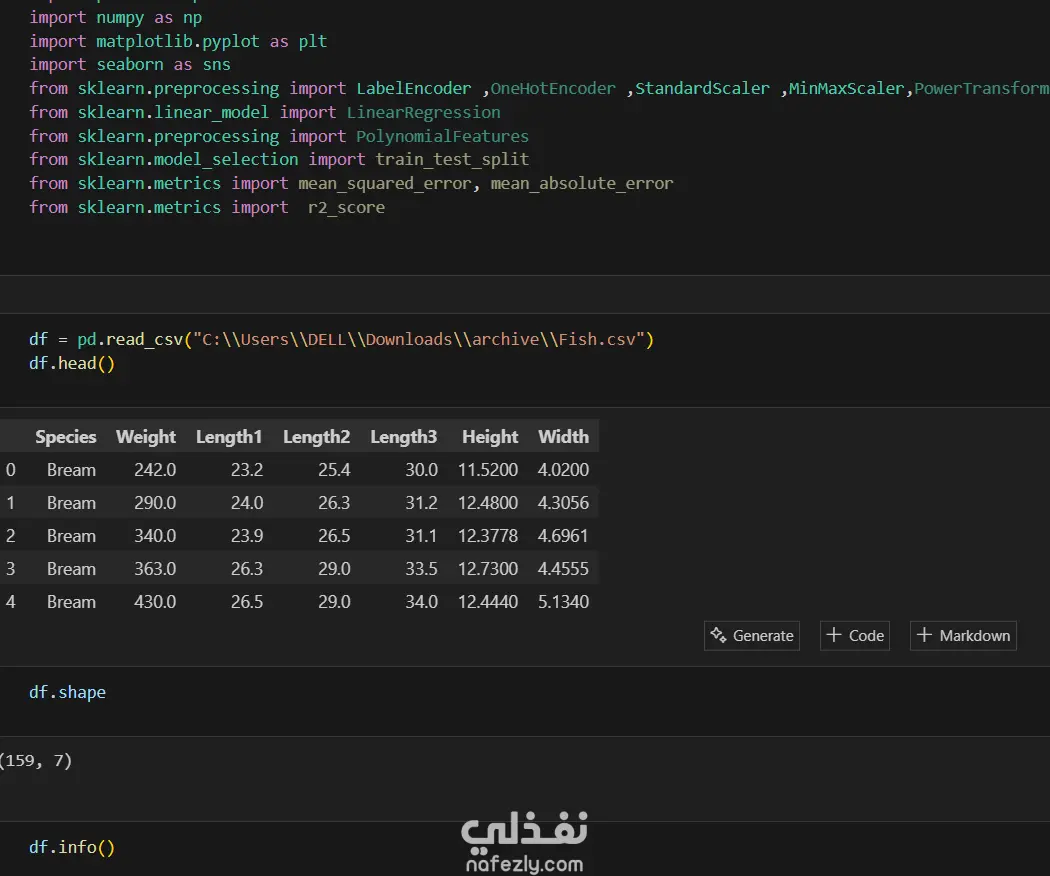Focus the df.shape code cell
Screen dimensions: 1050x876
pos(68,692)
